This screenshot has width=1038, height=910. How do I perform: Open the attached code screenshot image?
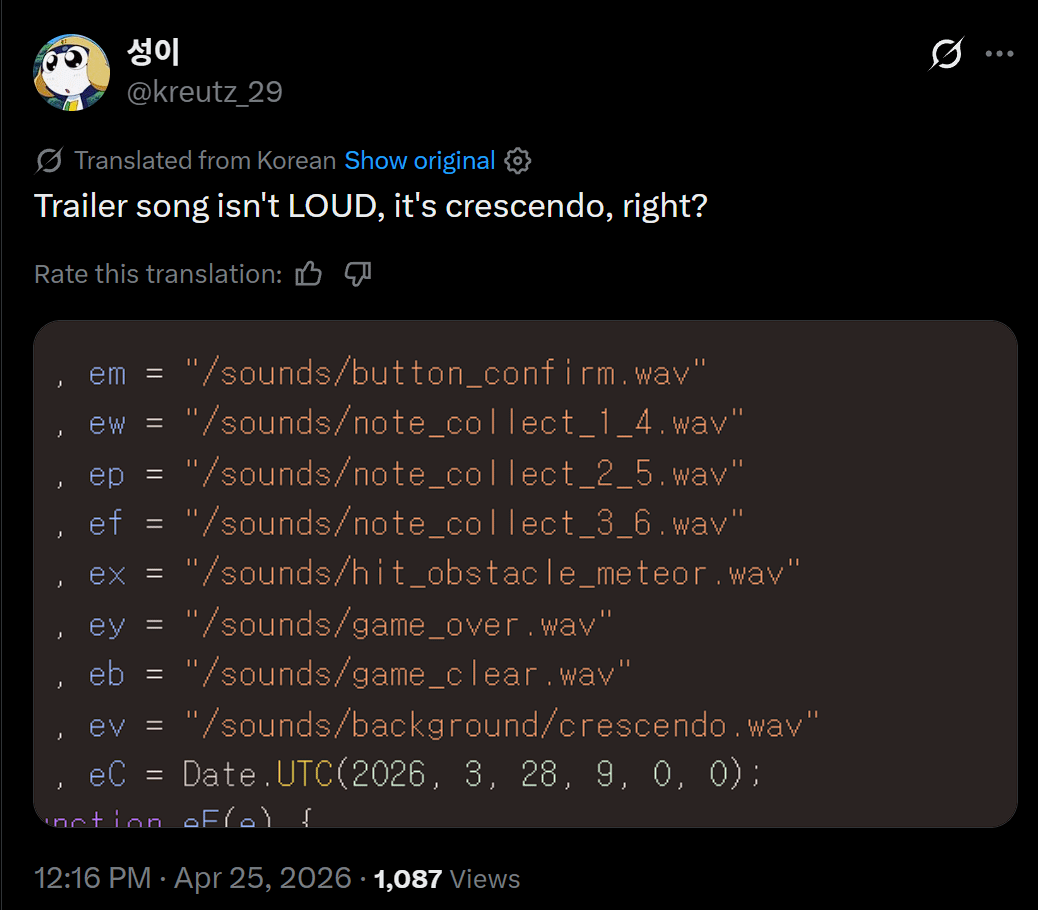point(525,573)
